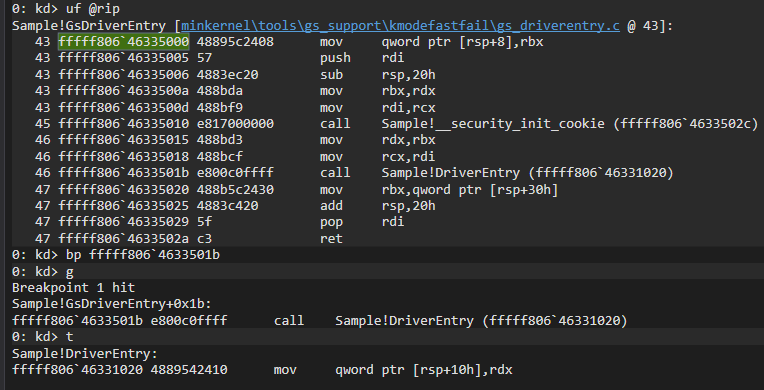This screenshot has width=764, height=390.
Task: Click 'mov qword ptr [rsp+8],rbx' operand text
Action: (462, 42)
